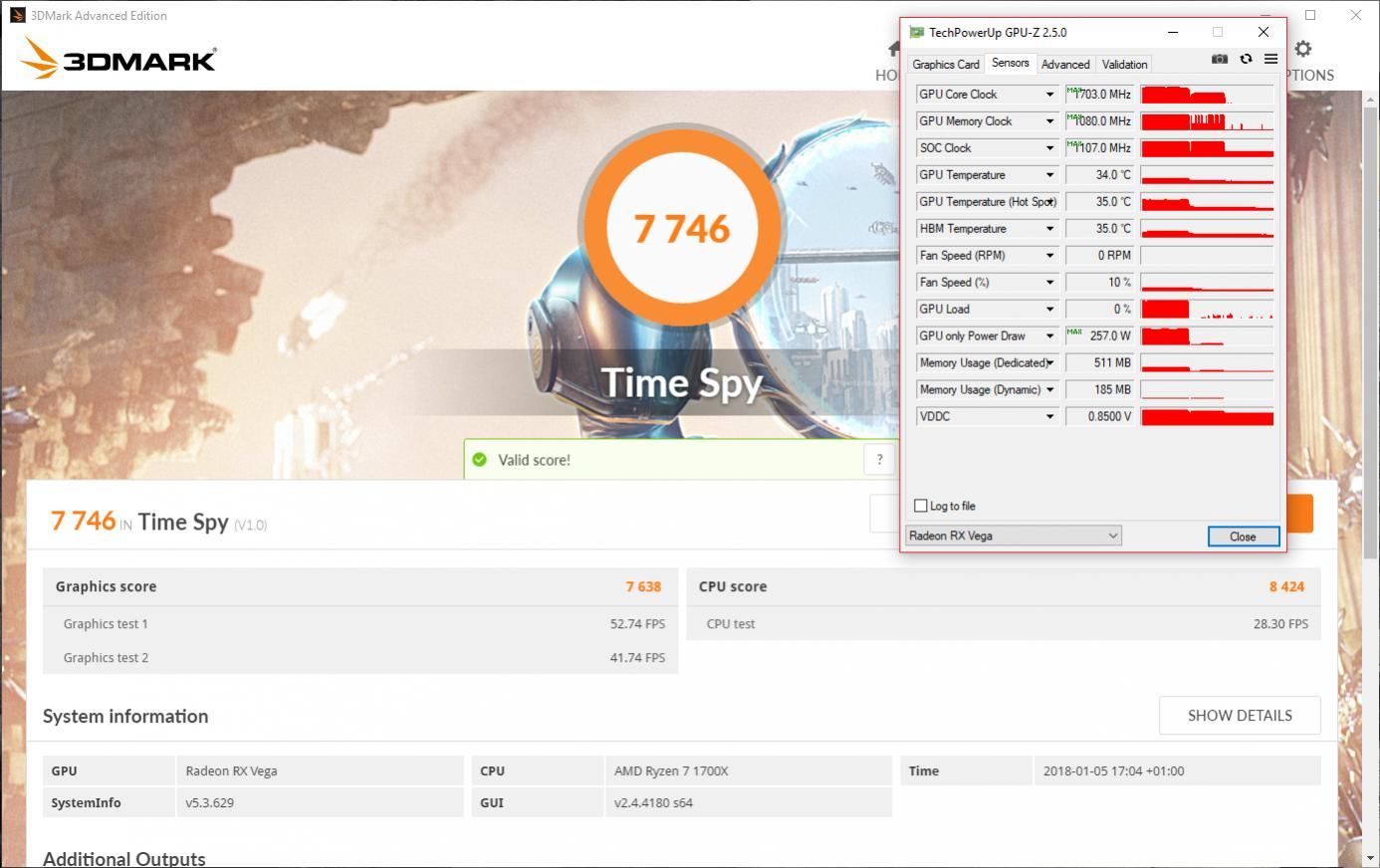Click the Radeon RX Vega GPU cell
1380x868 pixels.
coord(320,770)
